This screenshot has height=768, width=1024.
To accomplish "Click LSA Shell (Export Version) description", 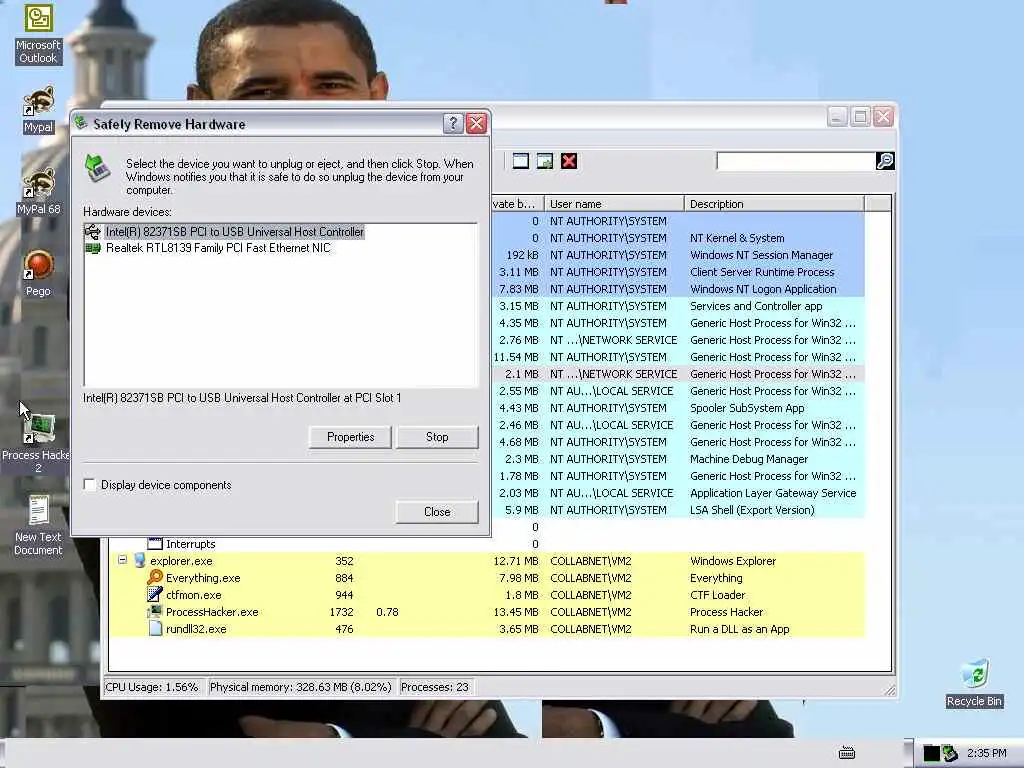I will (x=752, y=509).
